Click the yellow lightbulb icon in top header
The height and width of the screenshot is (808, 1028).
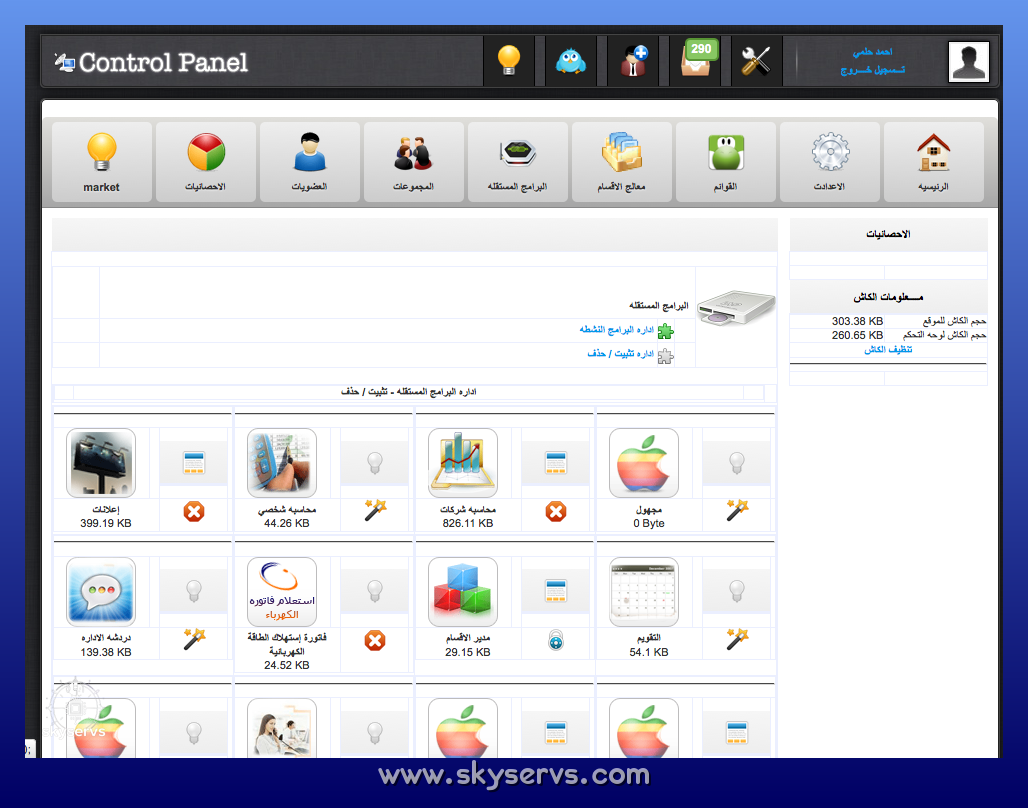(x=509, y=61)
